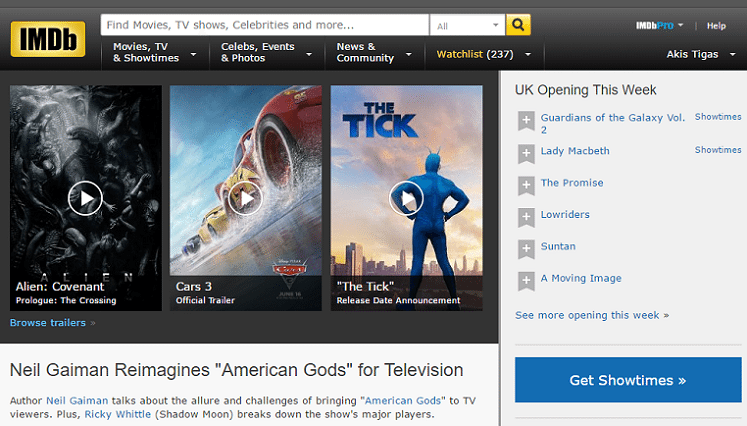Image resolution: width=747 pixels, height=426 pixels.
Task: View Showtimes for Lady Macbeth
Action: (718, 150)
